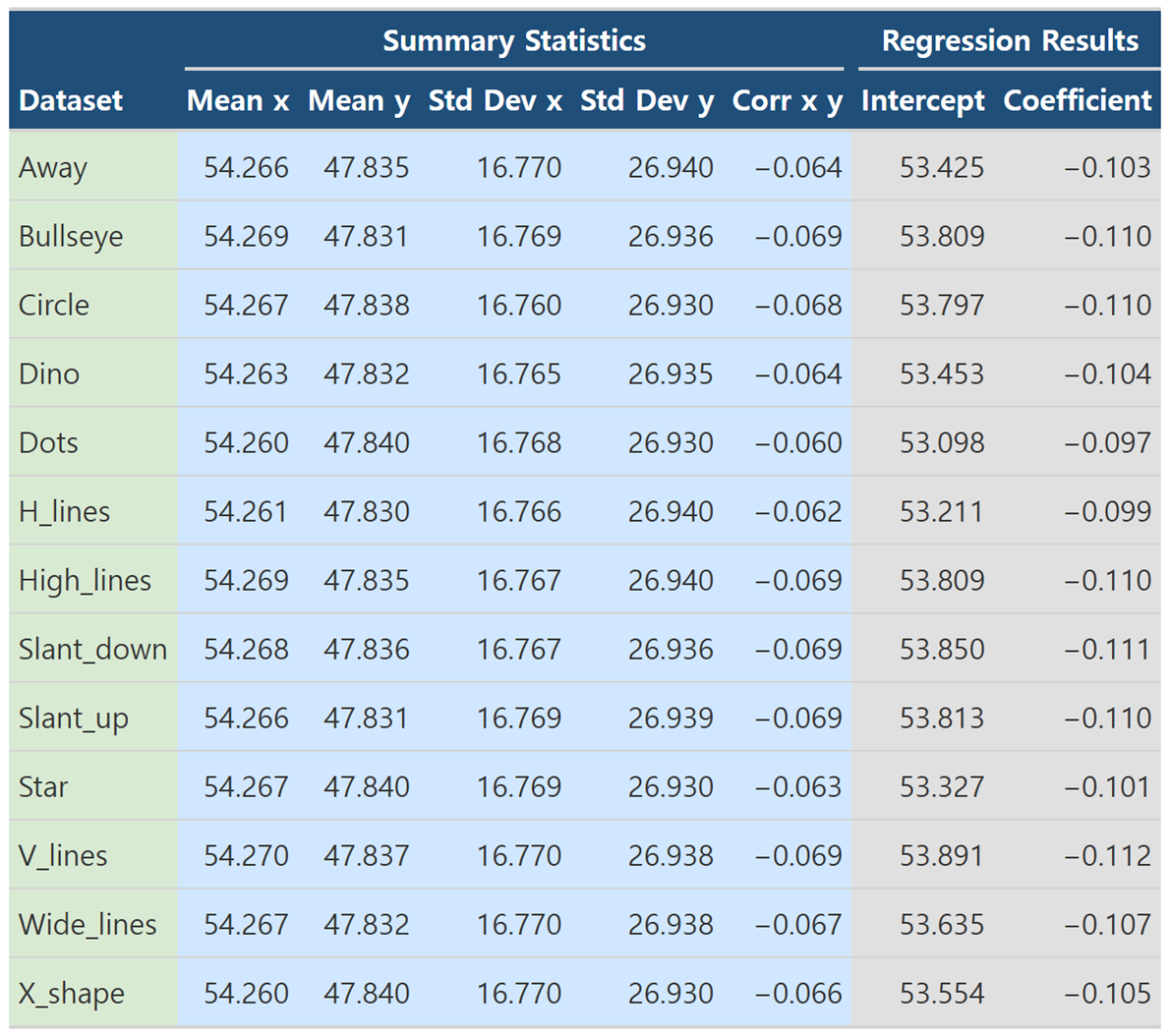This screenshot has height=1036, width=1170.
Task: Select the Std Dev y column header
Action: 646,100
